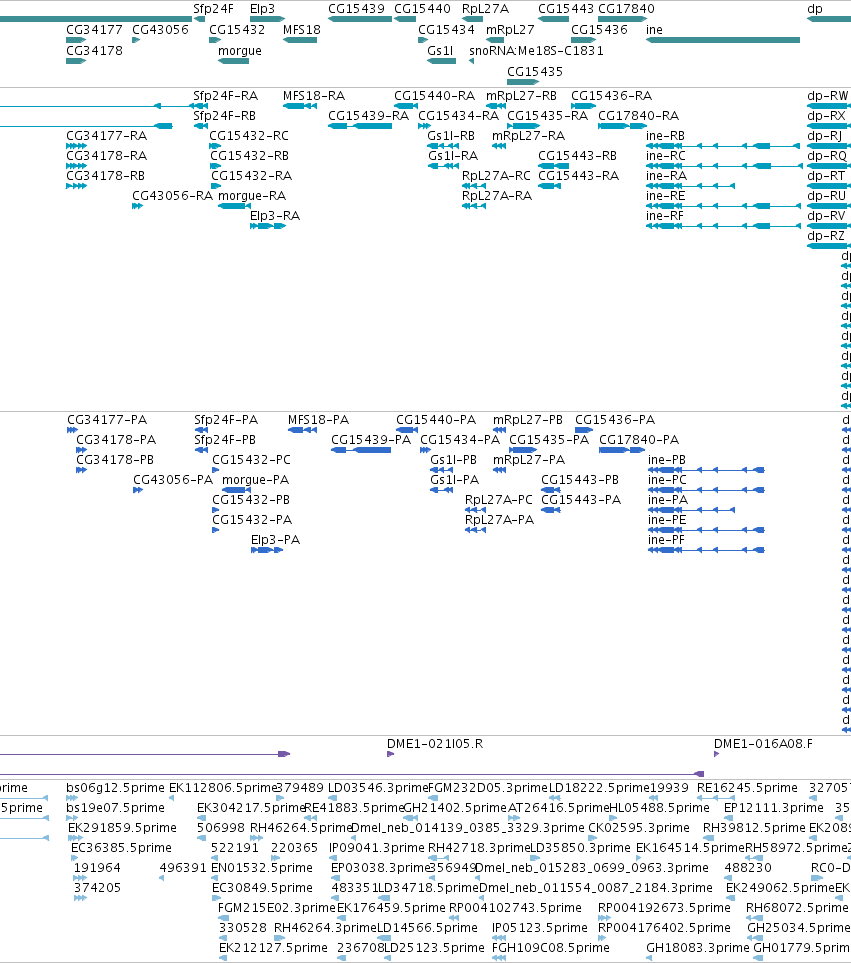
Task: Select transcript CG15440-RA
Action: (x=434, y=96)
